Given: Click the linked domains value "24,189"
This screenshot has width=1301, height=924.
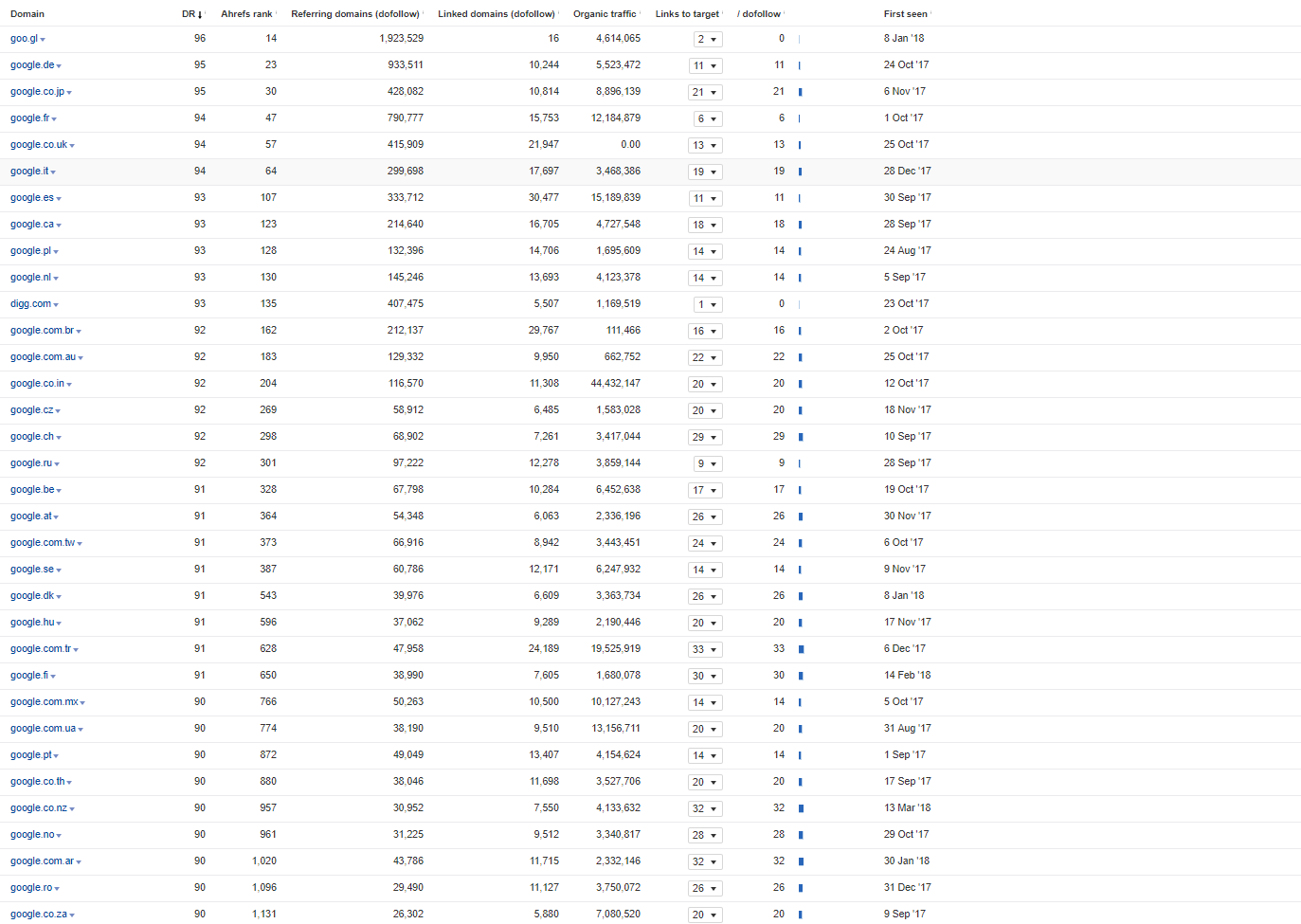Looking at the screenshot, I should pos(544,648).
